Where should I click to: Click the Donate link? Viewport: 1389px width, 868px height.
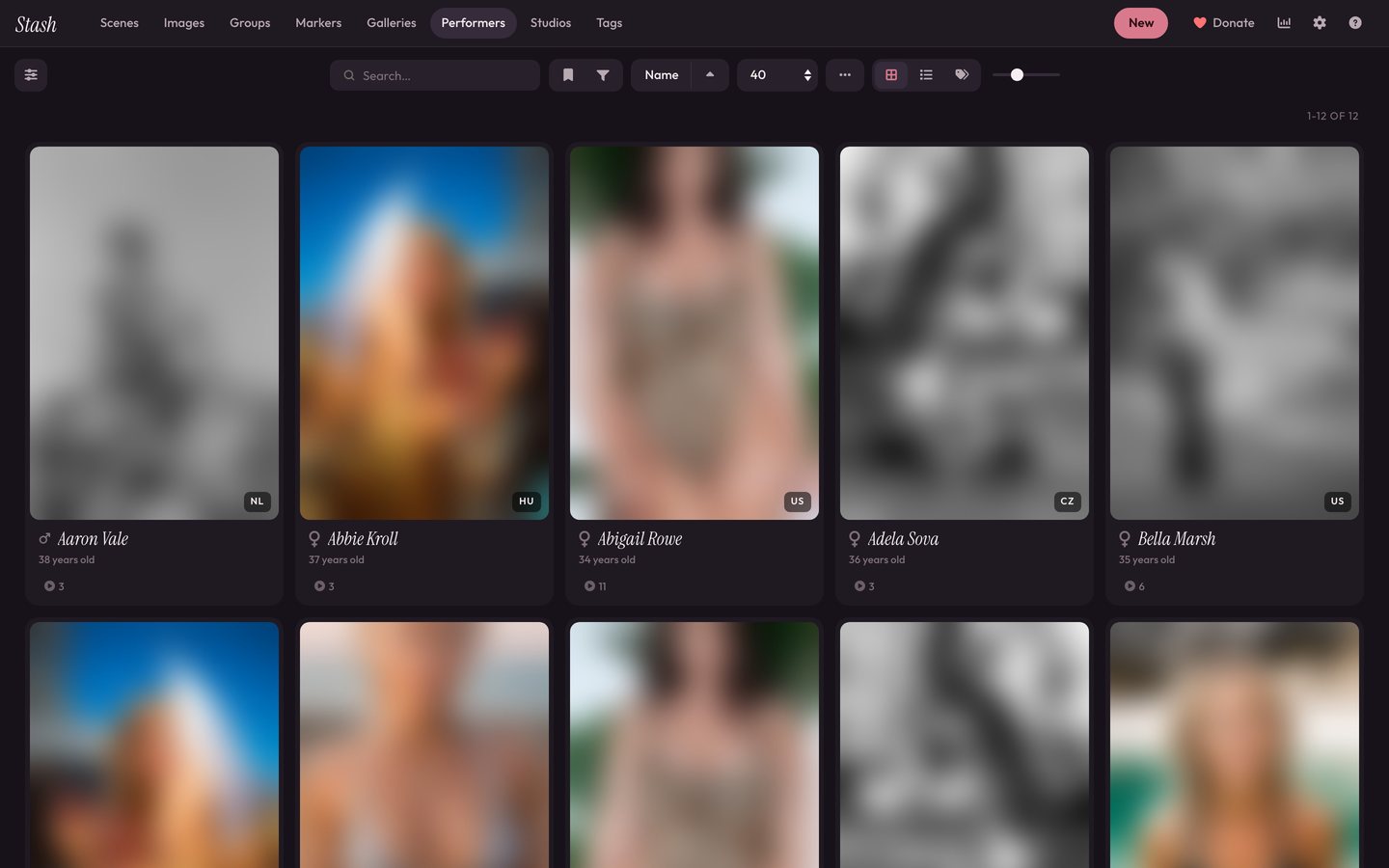click(x=1224, y=23)
